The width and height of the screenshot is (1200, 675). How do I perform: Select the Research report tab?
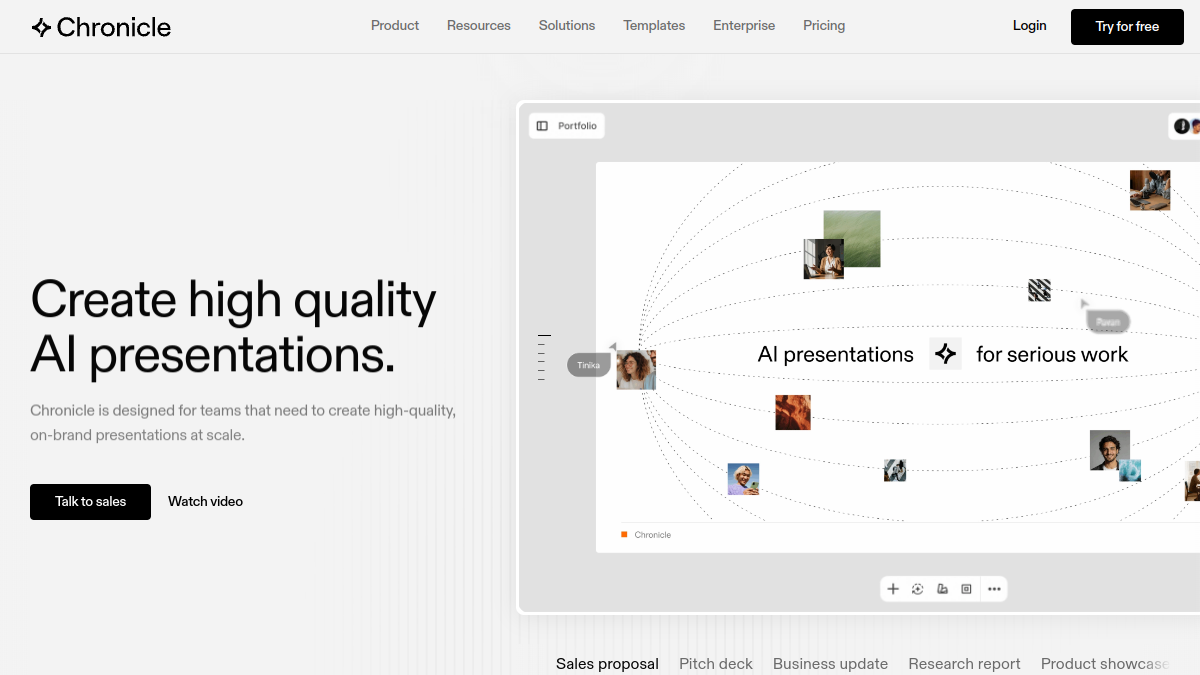tap(964, 664)
